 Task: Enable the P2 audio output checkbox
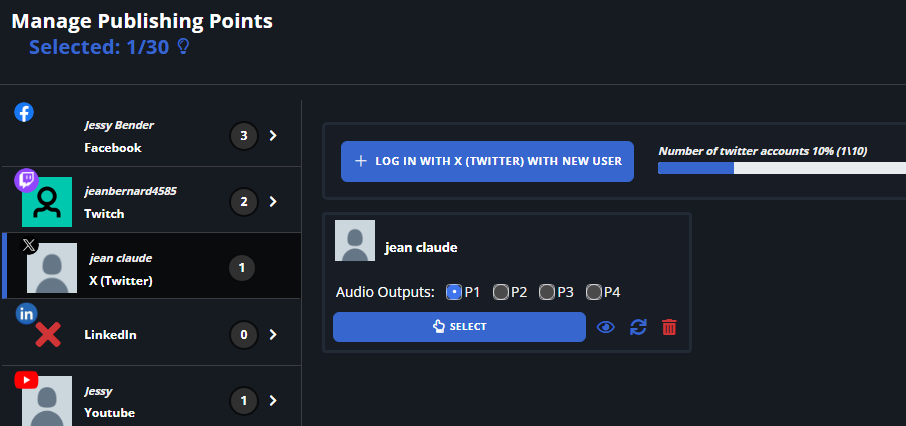(x=501, y=292)
